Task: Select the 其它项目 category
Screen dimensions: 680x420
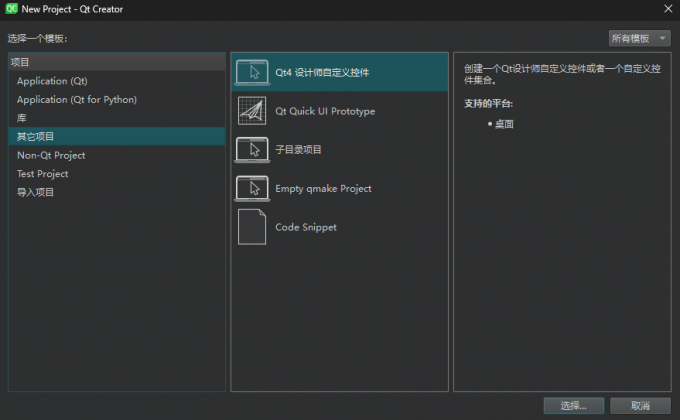Action: pyautogui.click(x=117, y=137)
